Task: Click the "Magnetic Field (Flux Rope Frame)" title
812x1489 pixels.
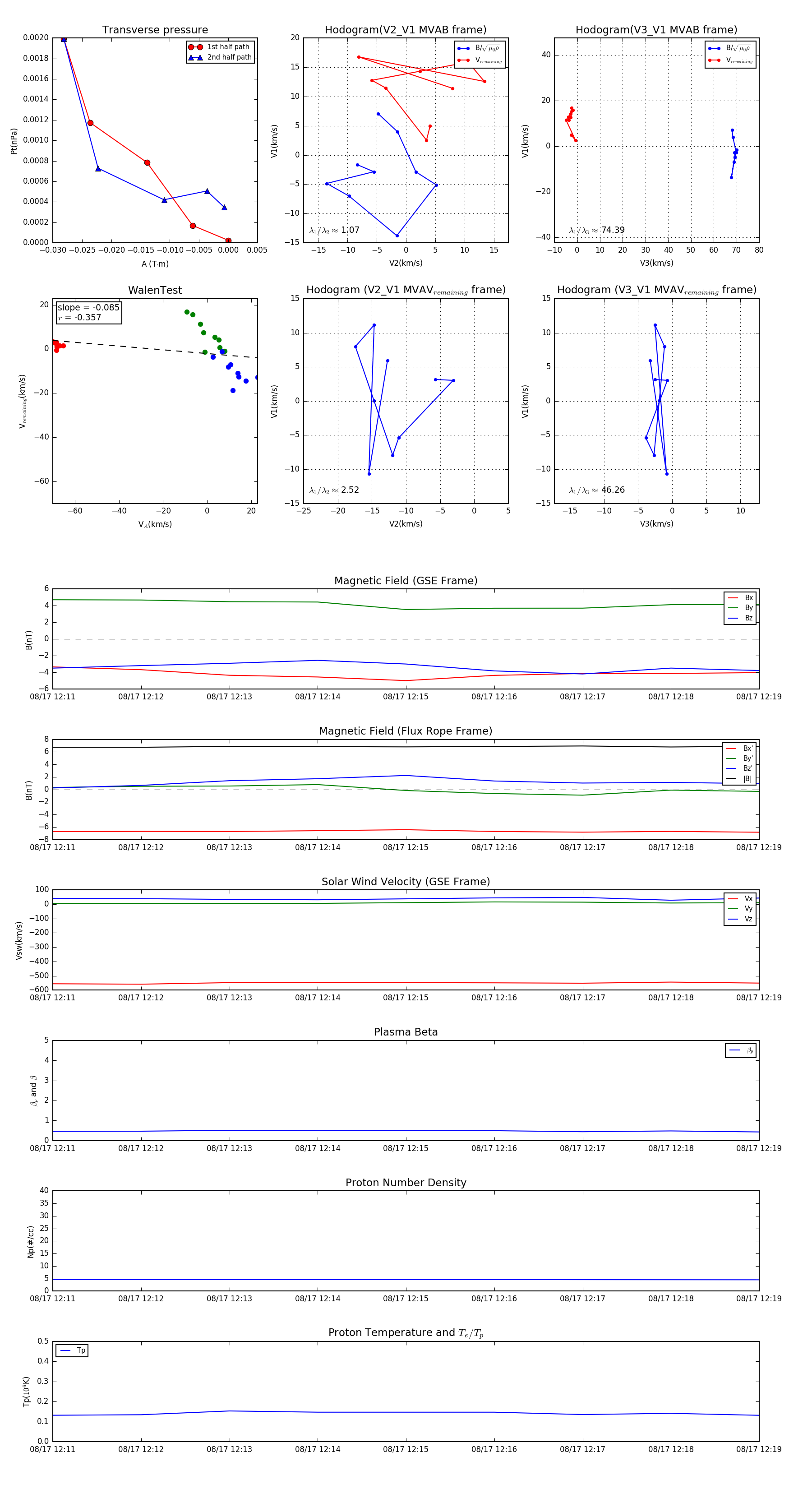Action: tap(406, 731)
